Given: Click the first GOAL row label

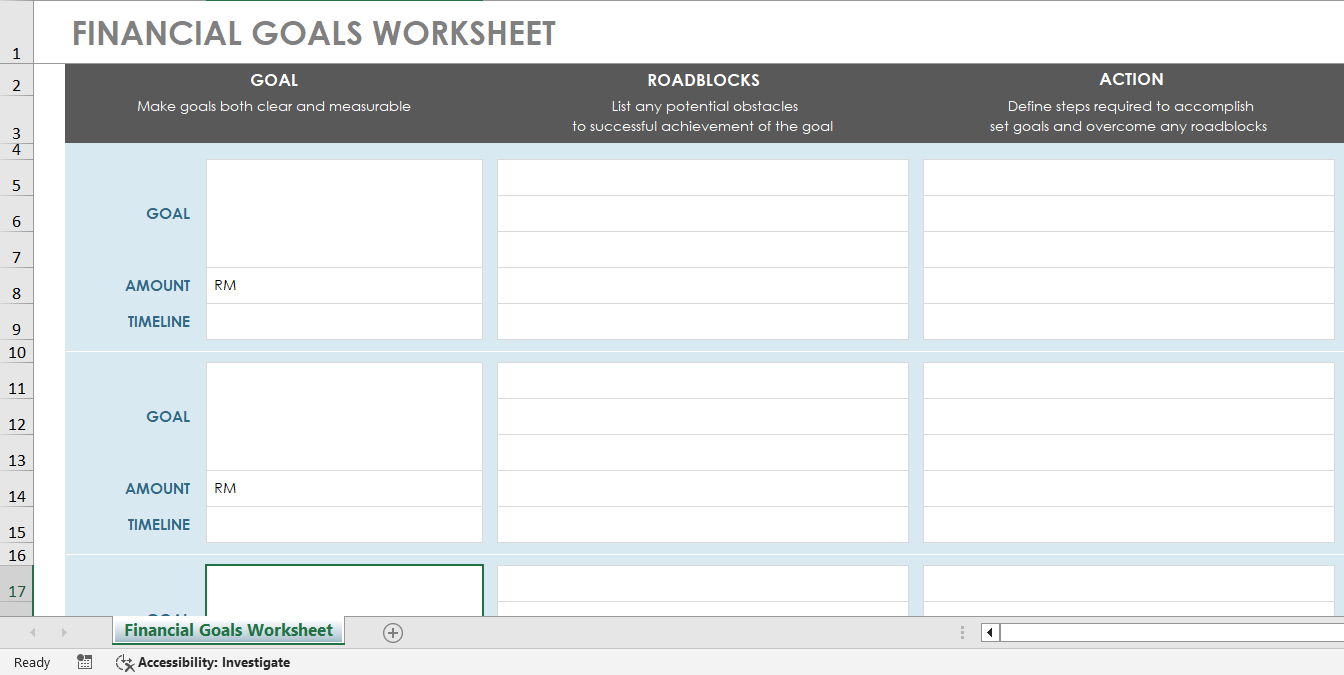Looking at the screenshot, I should click(x=168, y=214).
